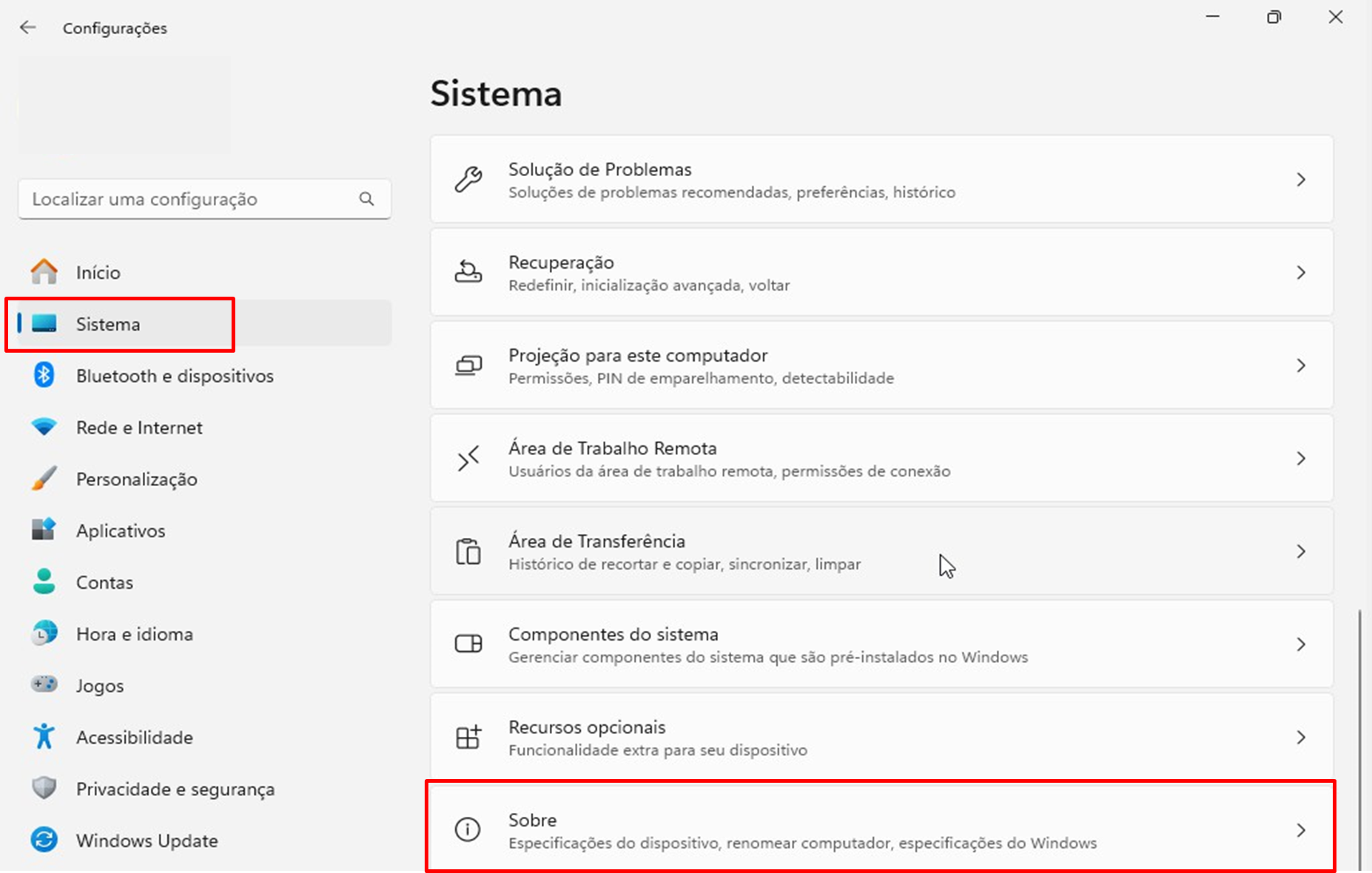Click the Aplicativos icon
Screen dimensions: 1372x873
[x=44, y=530]
